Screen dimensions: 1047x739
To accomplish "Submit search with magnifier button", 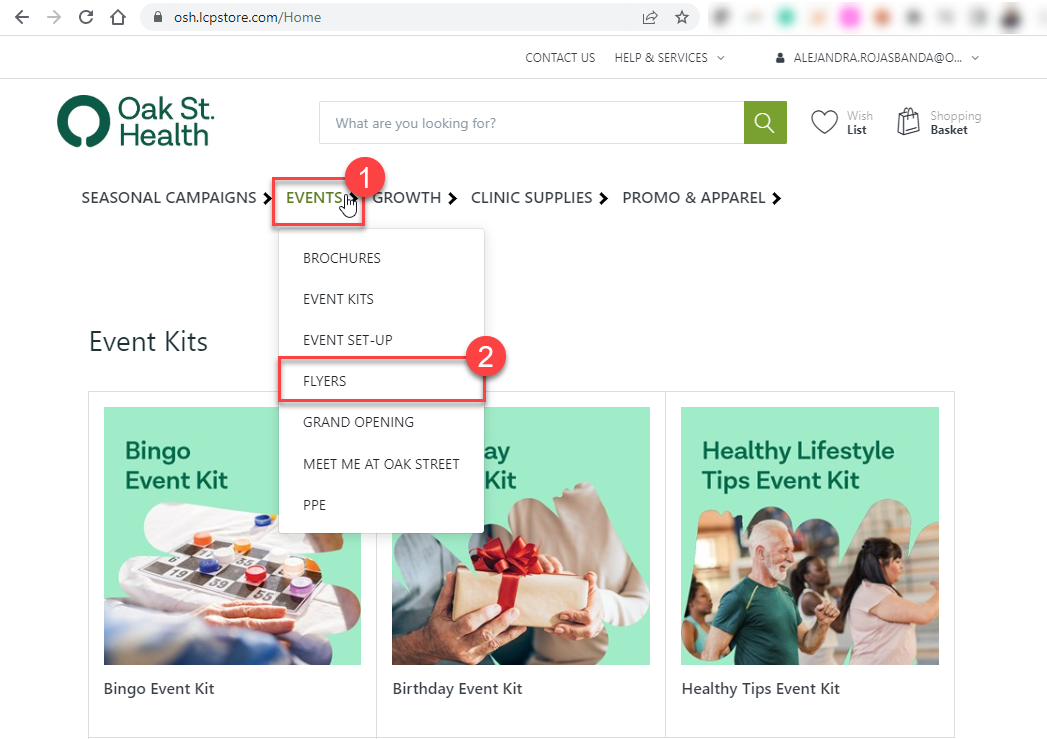I will 765,123.
